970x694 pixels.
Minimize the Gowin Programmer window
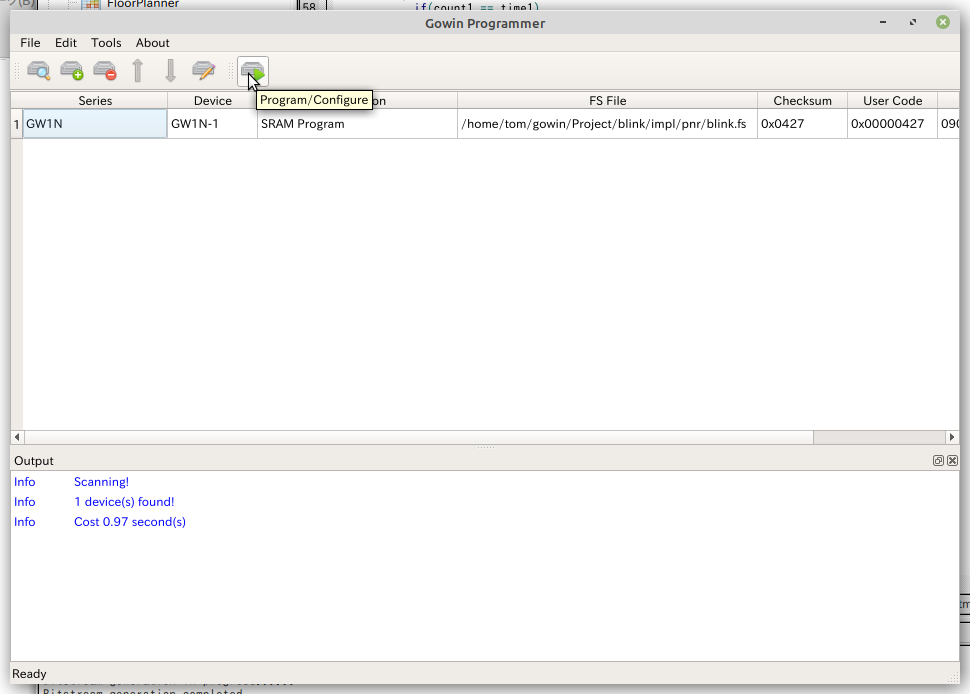point(883,22)
